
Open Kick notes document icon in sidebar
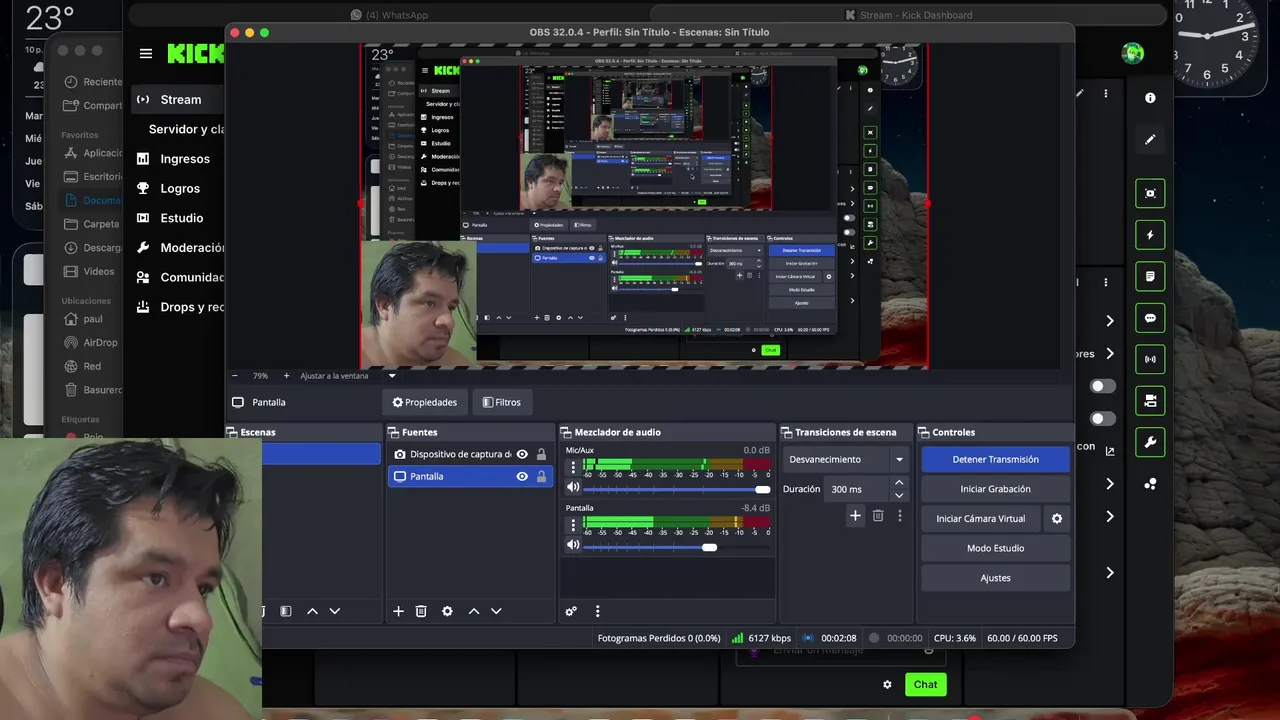[x=1150, y=277]
